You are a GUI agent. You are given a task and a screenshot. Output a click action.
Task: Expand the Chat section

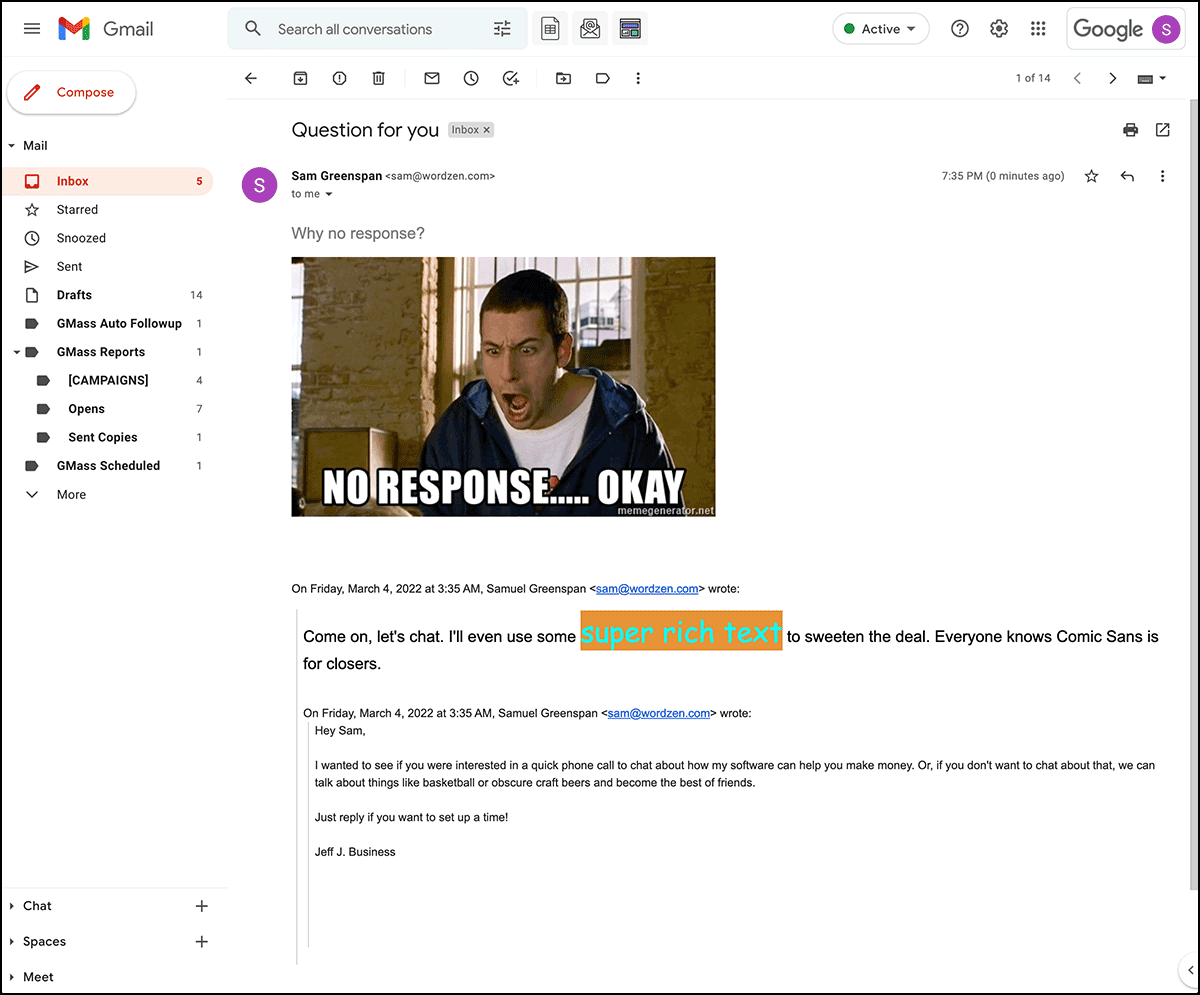pos(12,906)
